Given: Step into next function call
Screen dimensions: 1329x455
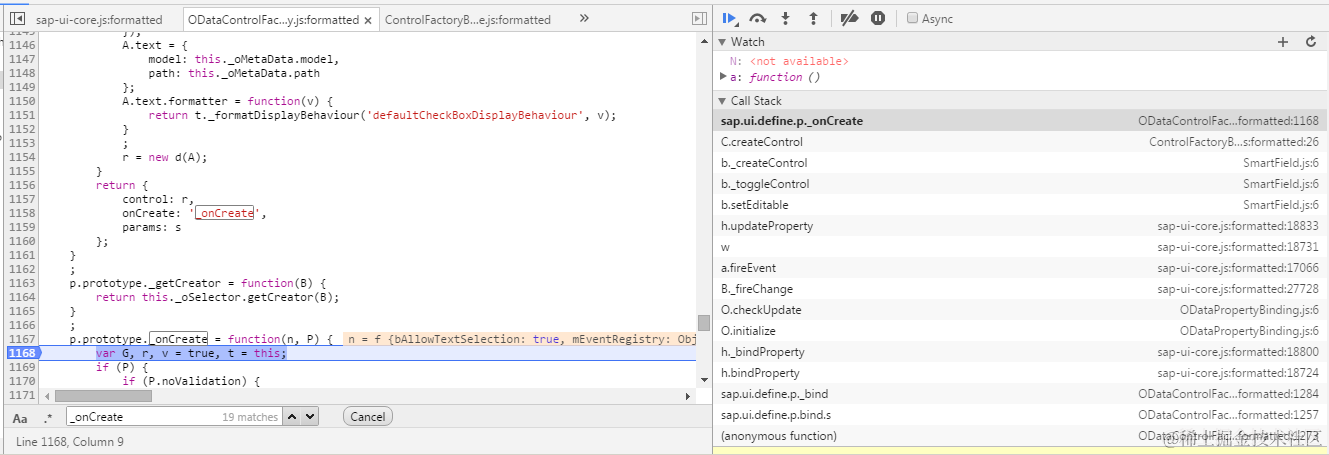Looking at the screenshot, I should coord(786,18).
